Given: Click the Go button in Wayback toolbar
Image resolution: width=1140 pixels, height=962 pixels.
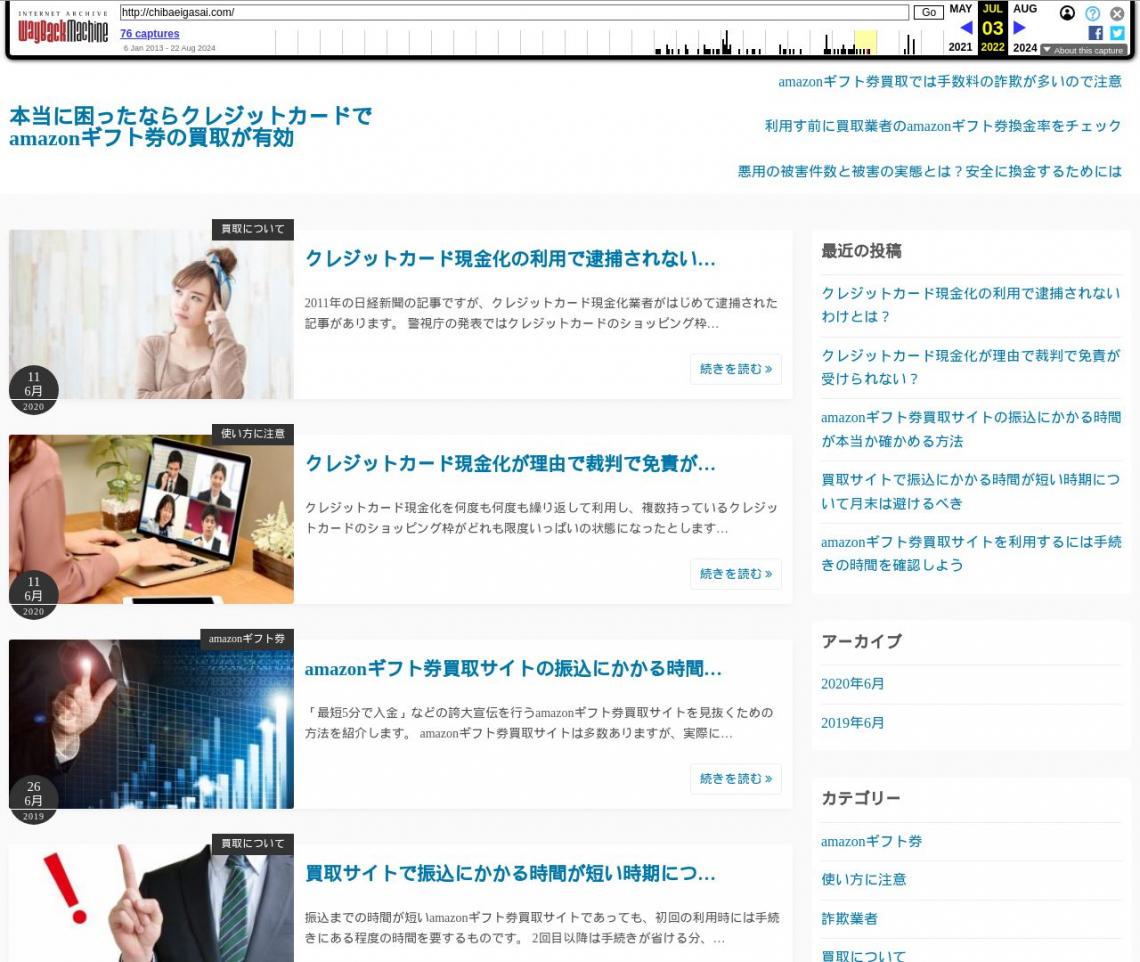Looking at the screenshot, I should click(928, 12).
